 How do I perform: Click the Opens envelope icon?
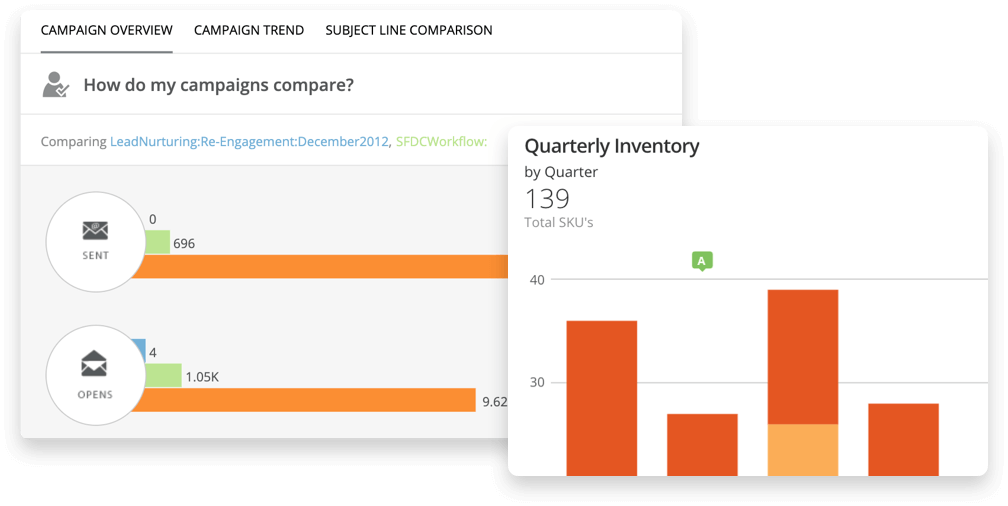pos(95,364)
